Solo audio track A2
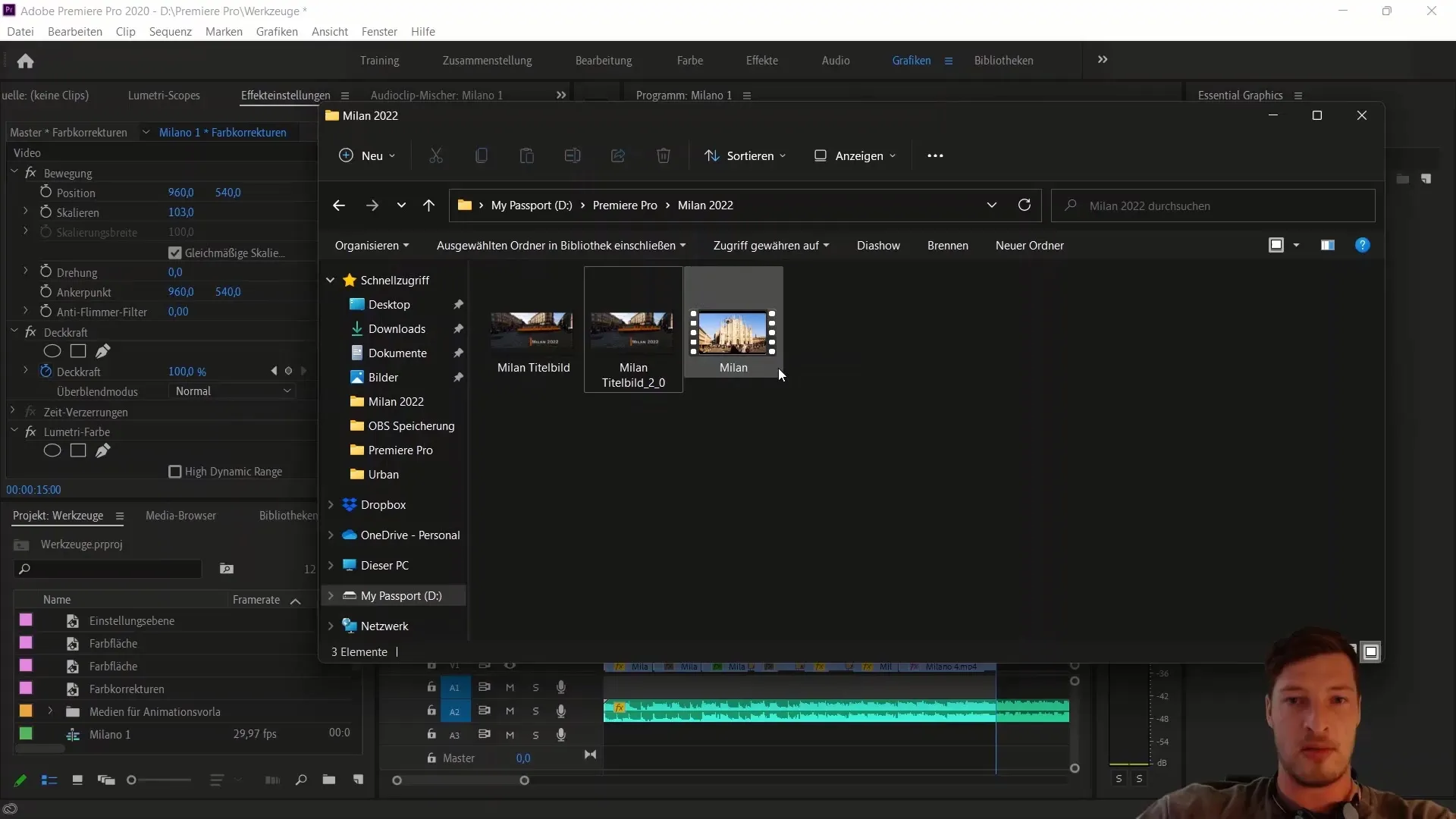 [535, 711]
